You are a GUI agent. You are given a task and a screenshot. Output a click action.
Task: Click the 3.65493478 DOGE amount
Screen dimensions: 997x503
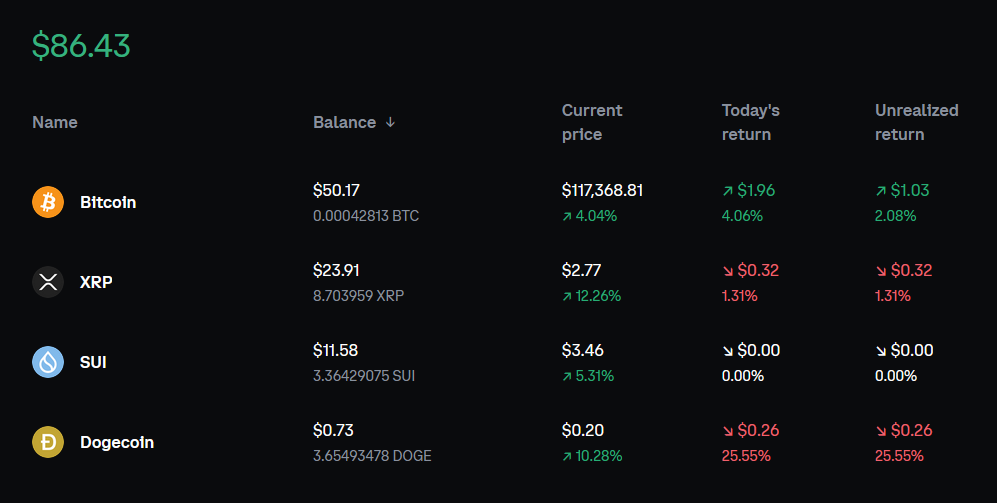tap(372, 457)
